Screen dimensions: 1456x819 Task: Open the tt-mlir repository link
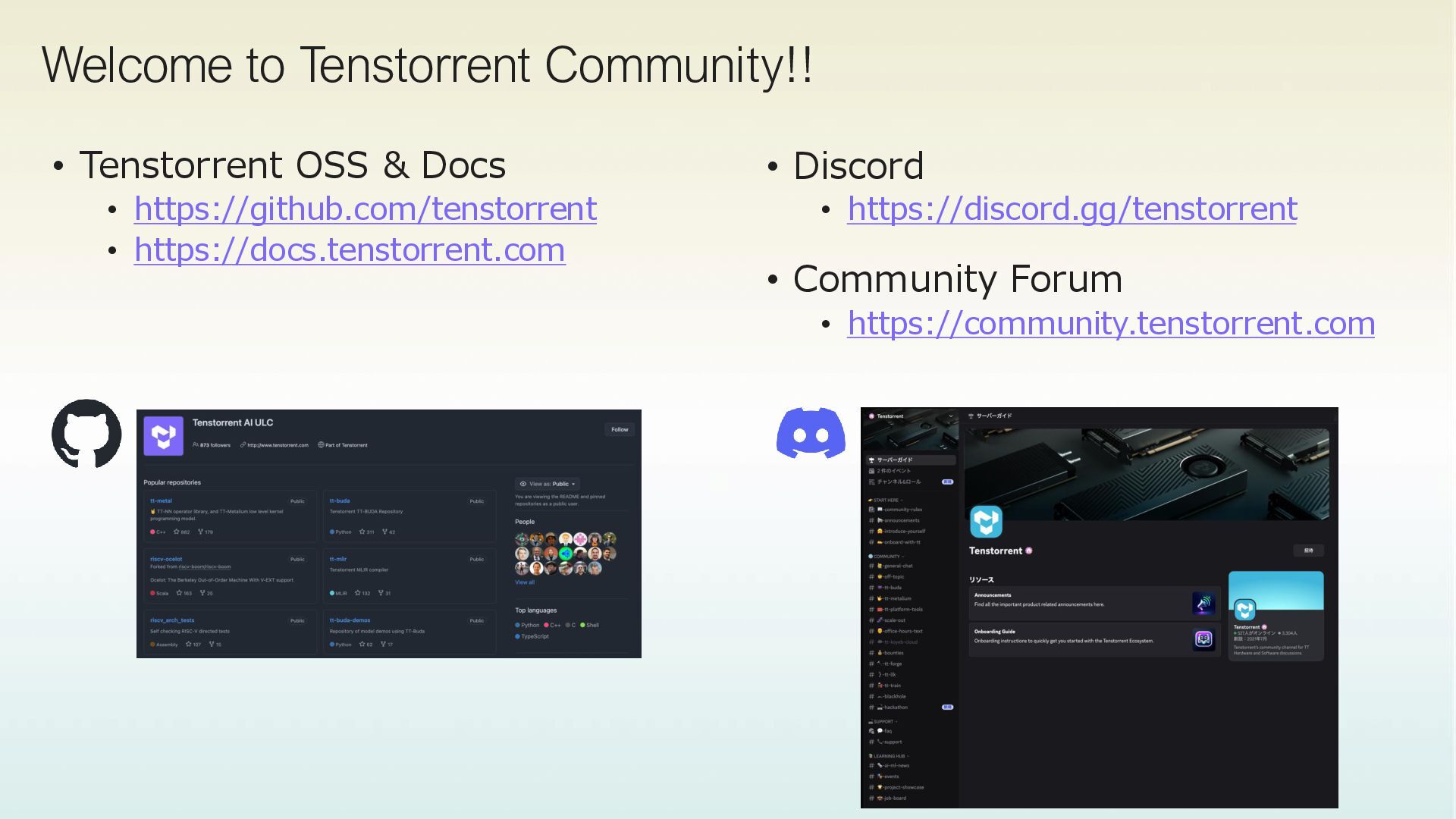coord(338,559)
